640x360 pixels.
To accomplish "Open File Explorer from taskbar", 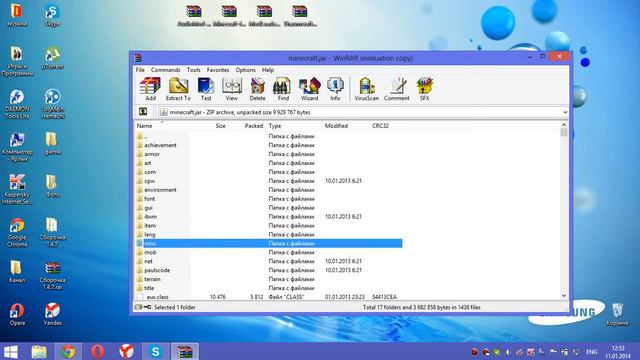I will click(39, 351).
